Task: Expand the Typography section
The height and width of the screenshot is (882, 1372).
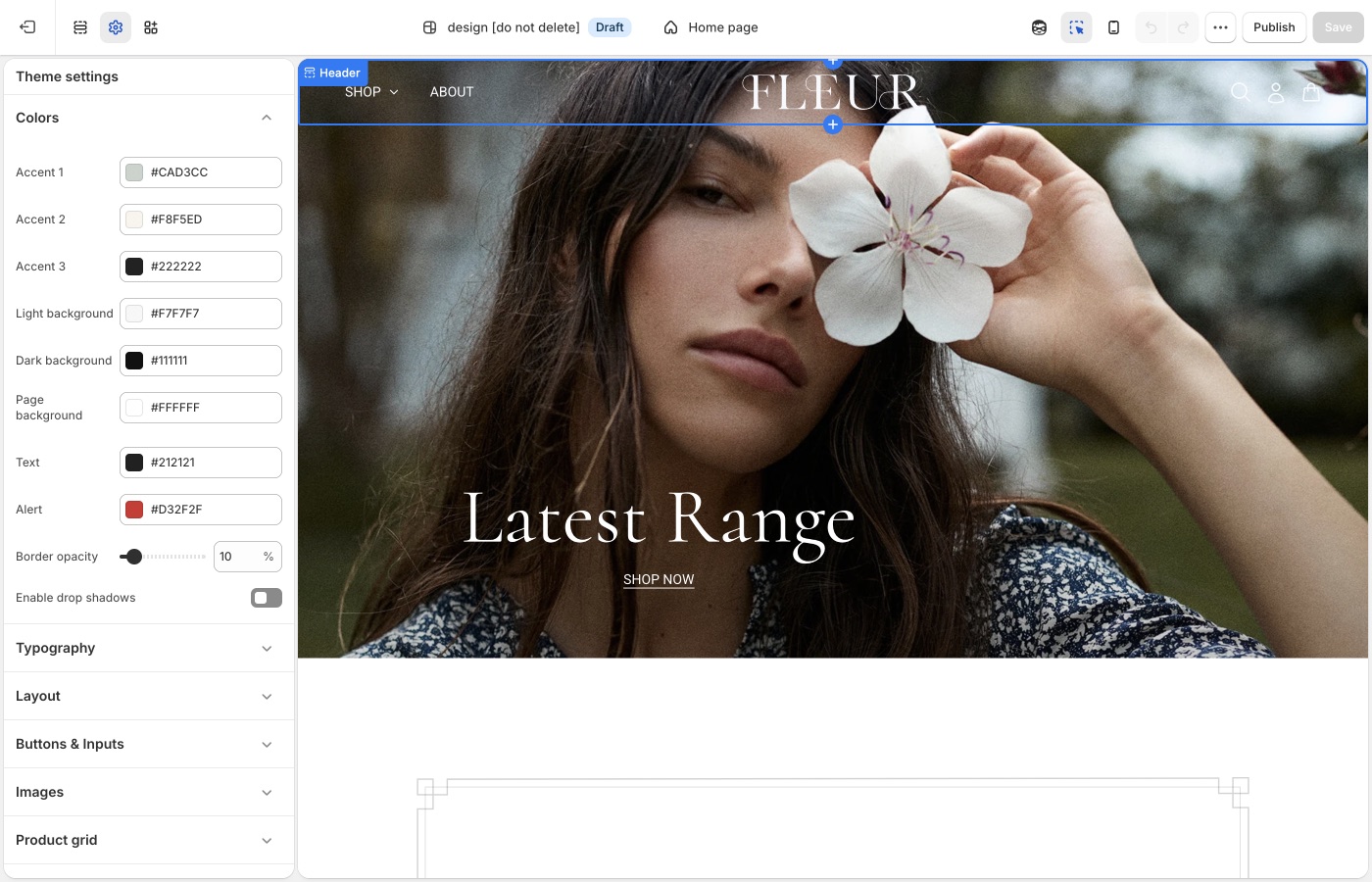Action: pos(149,648)
